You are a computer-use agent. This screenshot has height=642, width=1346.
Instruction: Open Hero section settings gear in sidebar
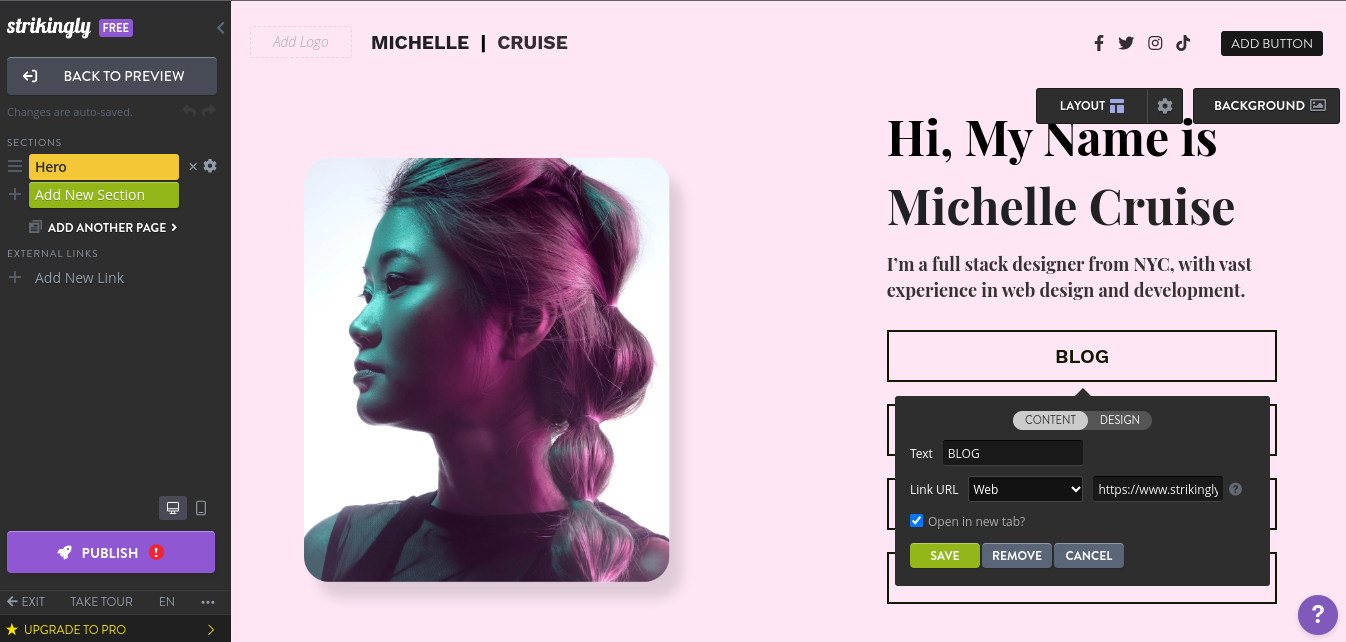[210, 166]
